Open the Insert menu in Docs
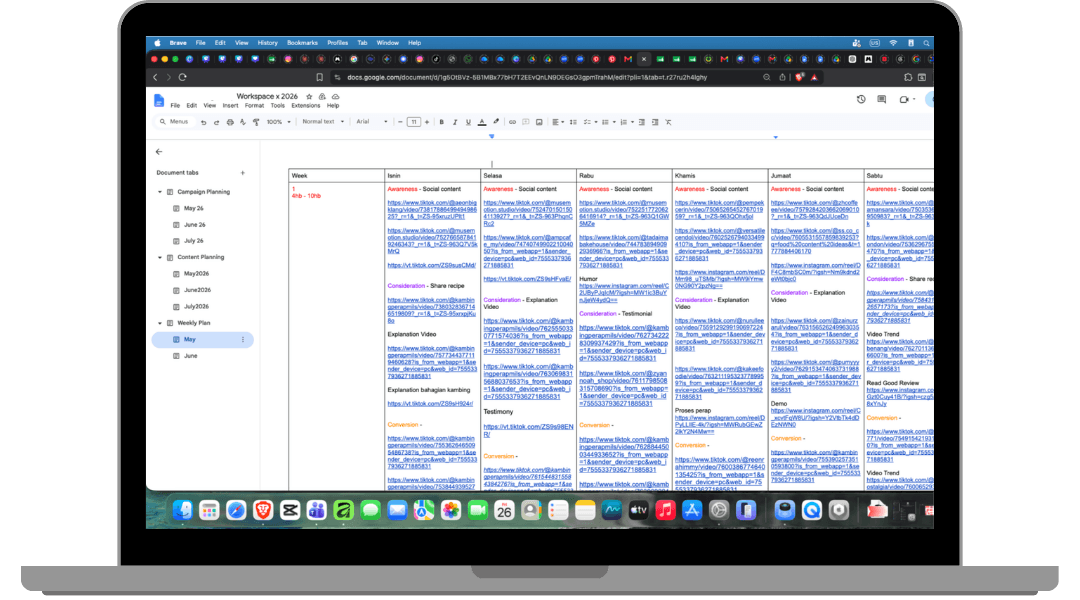 pyautogui.click(x=230, y=105)
